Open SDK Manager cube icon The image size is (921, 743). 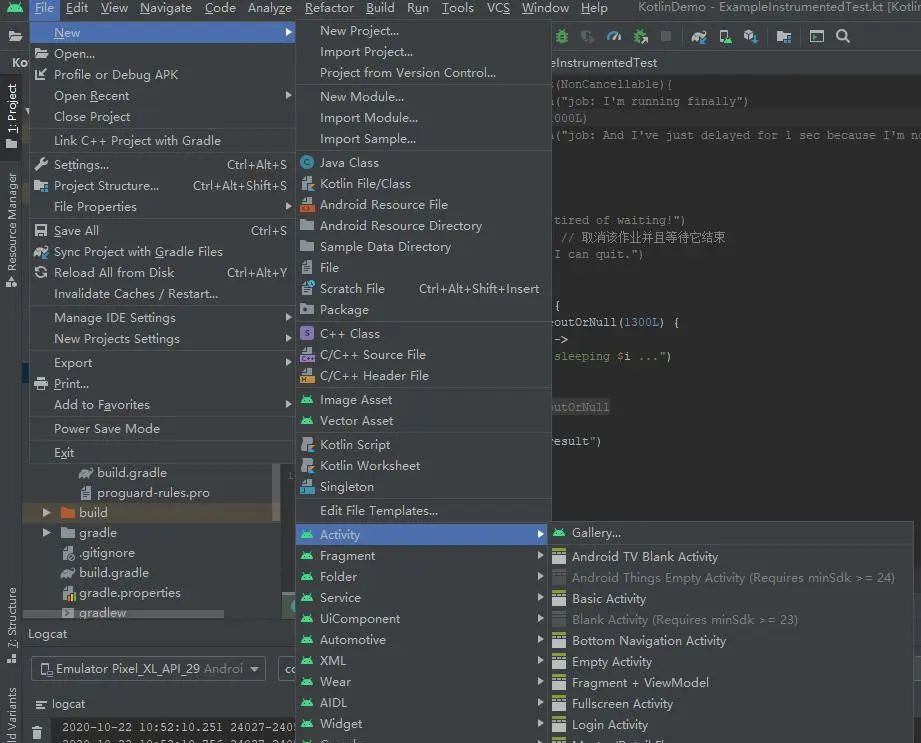tap(751, 36)
